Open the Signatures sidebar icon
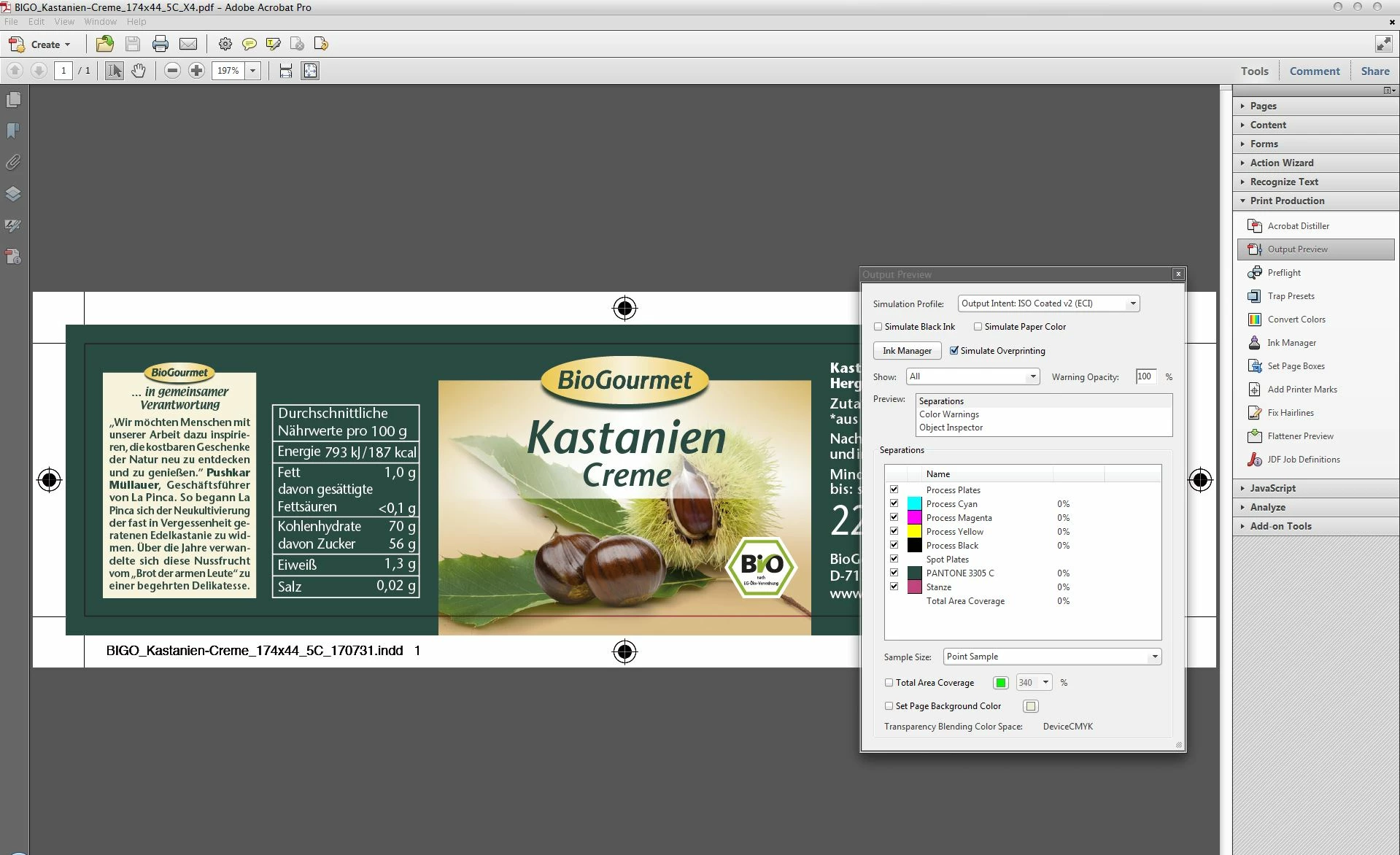The image size is (1400, 855). point(13,225)
